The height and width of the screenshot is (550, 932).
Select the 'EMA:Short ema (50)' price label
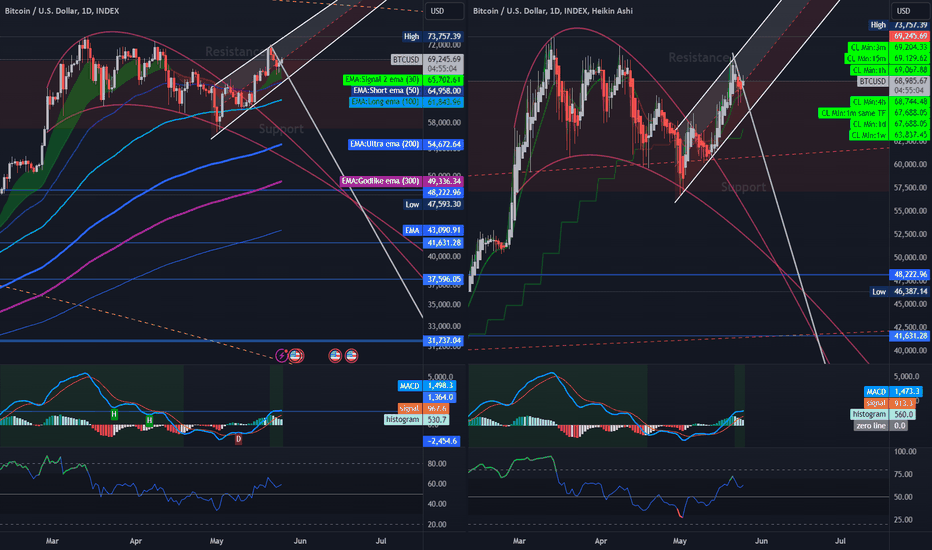tap(407, 90)
